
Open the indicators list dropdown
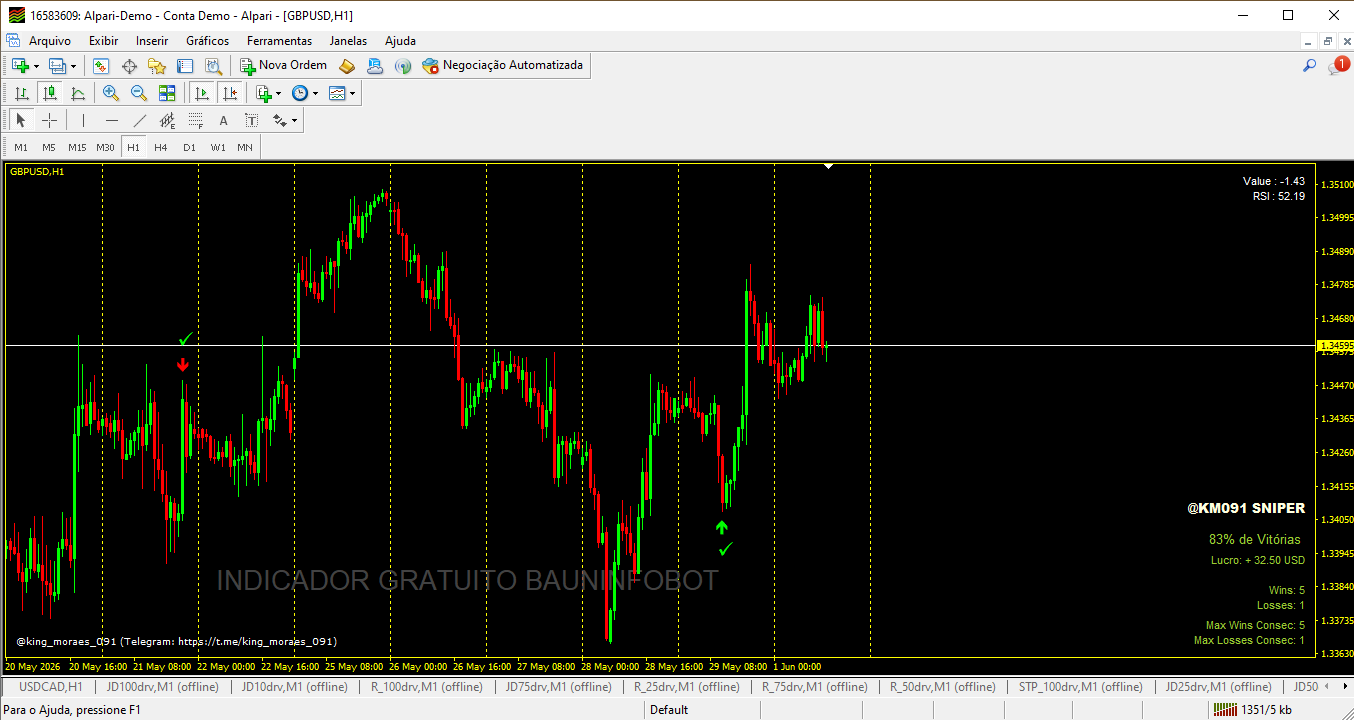pos(268,93)
